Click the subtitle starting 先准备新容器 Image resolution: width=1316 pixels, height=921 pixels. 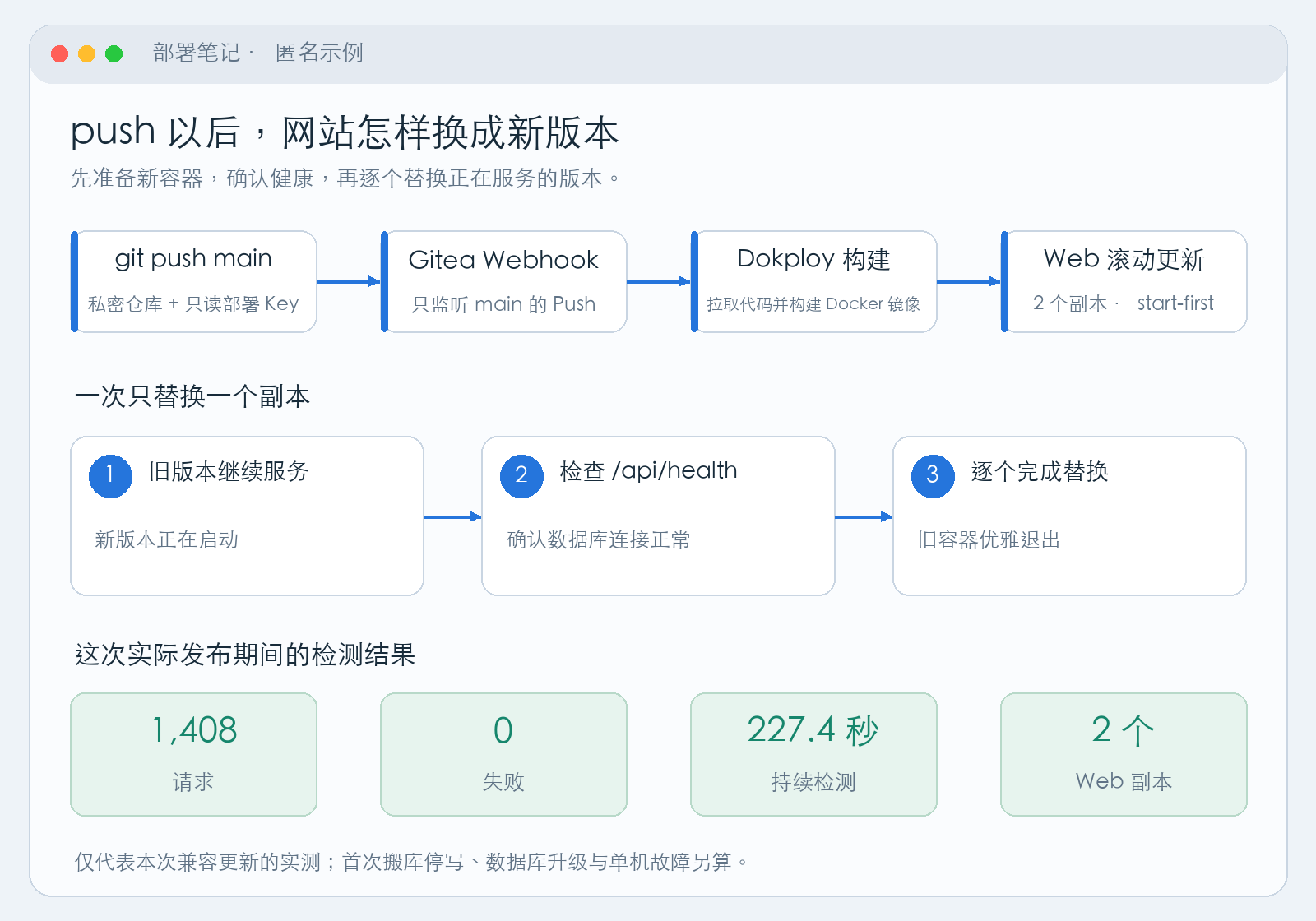point(345,178)
